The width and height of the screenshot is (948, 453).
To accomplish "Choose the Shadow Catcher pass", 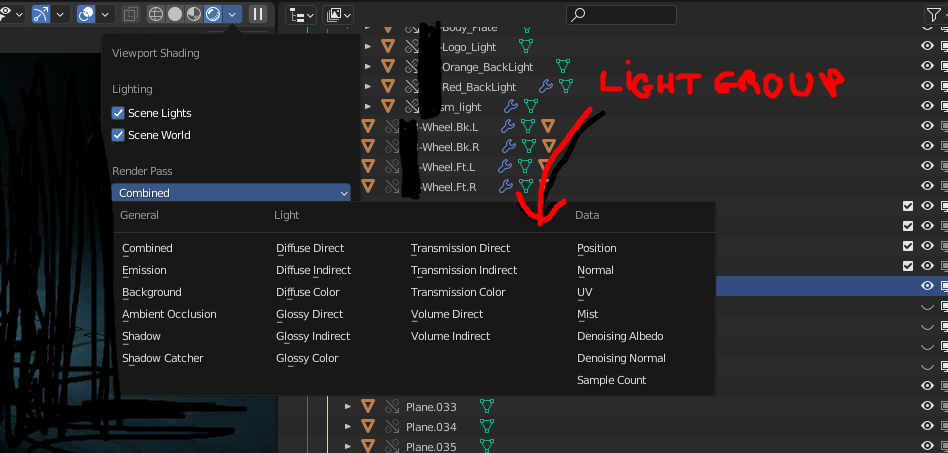I will [163, 358].
